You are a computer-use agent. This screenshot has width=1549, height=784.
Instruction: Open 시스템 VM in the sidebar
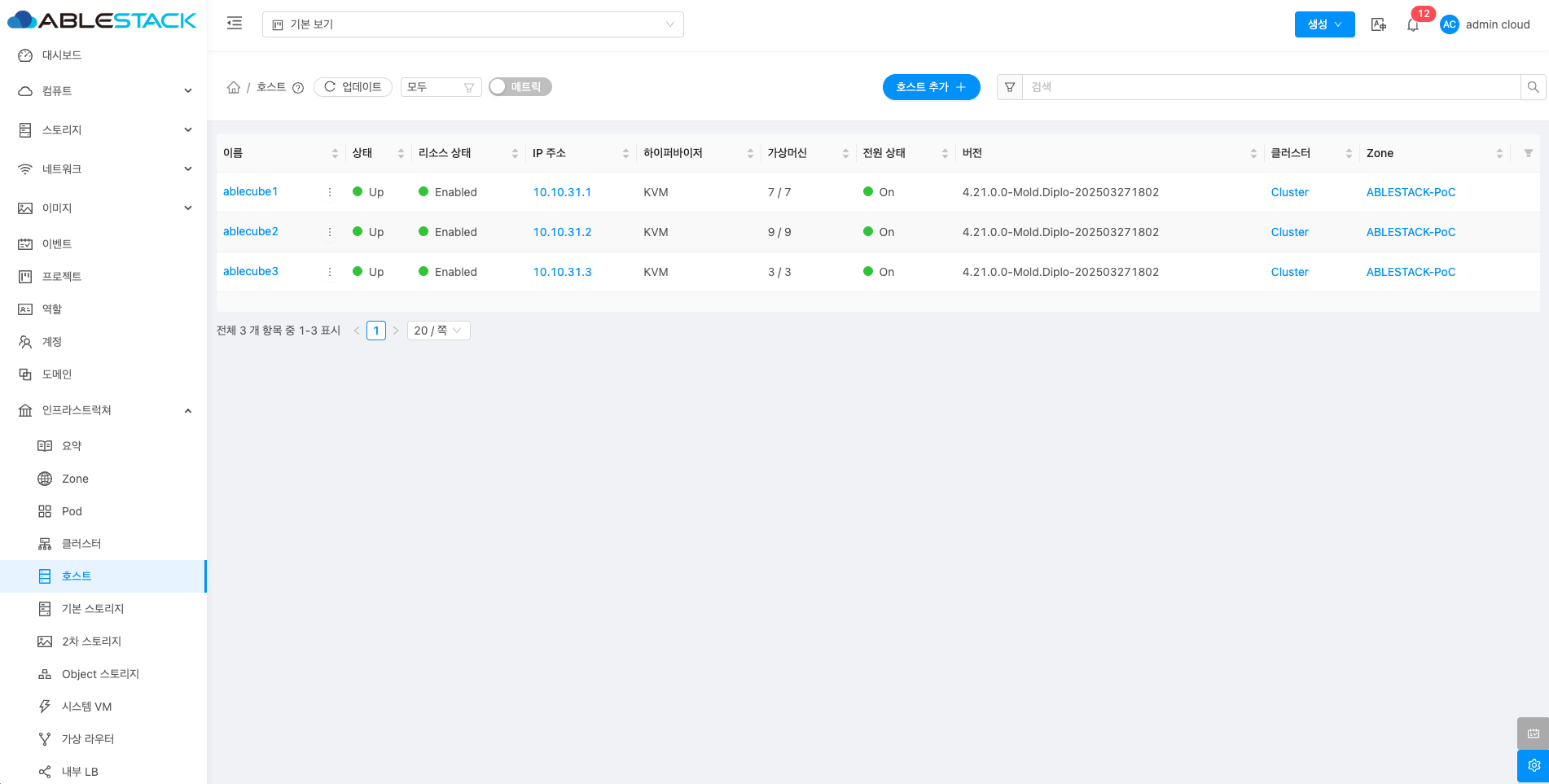[x=86, y=707]
